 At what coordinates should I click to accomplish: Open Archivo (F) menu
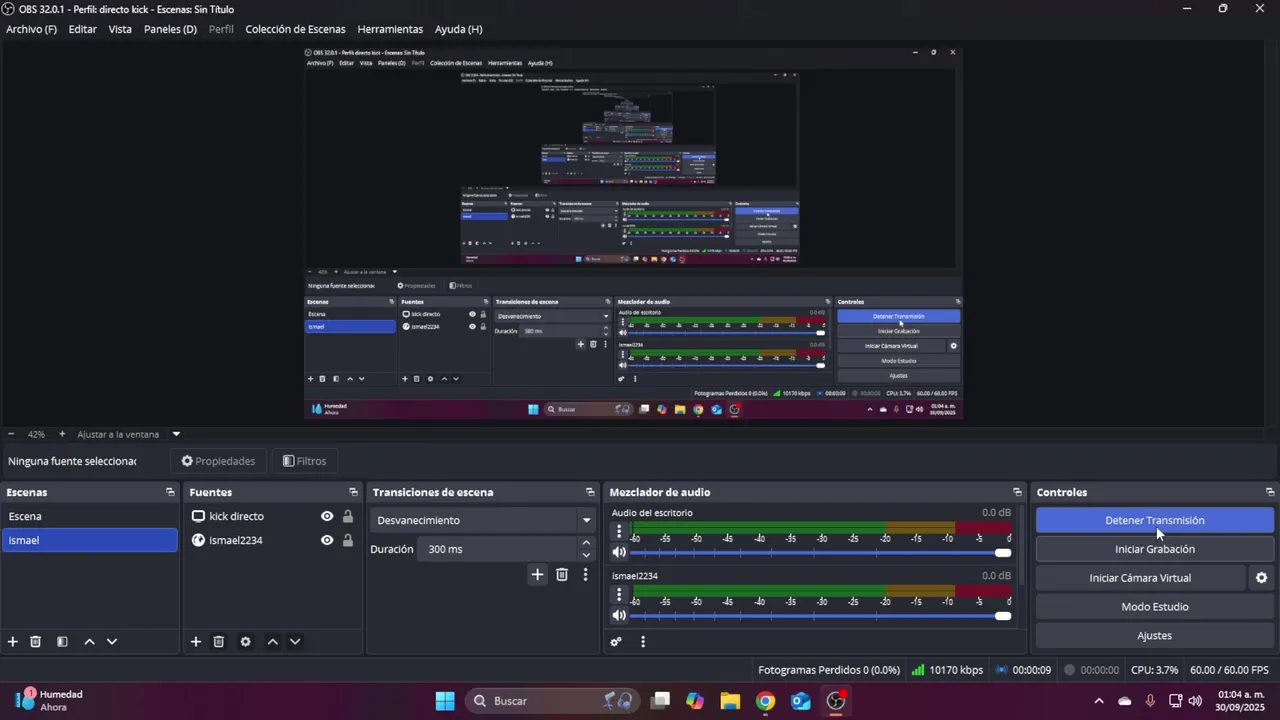[31, 29]
